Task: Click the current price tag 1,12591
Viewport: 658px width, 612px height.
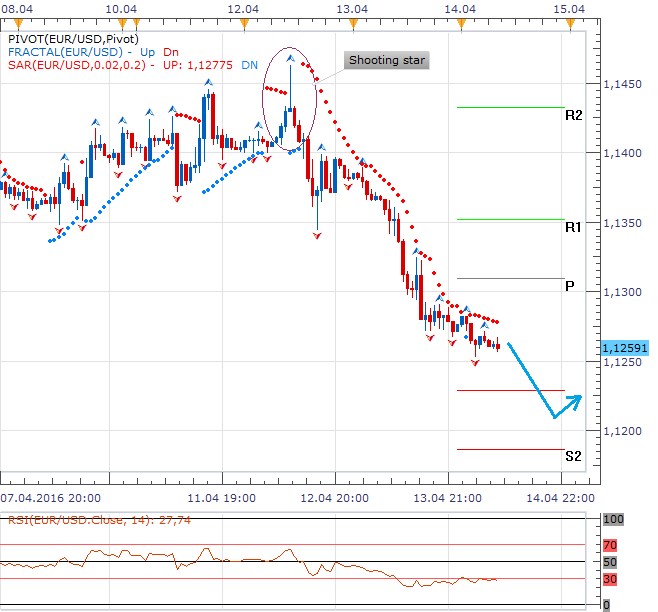Action: 626,347
